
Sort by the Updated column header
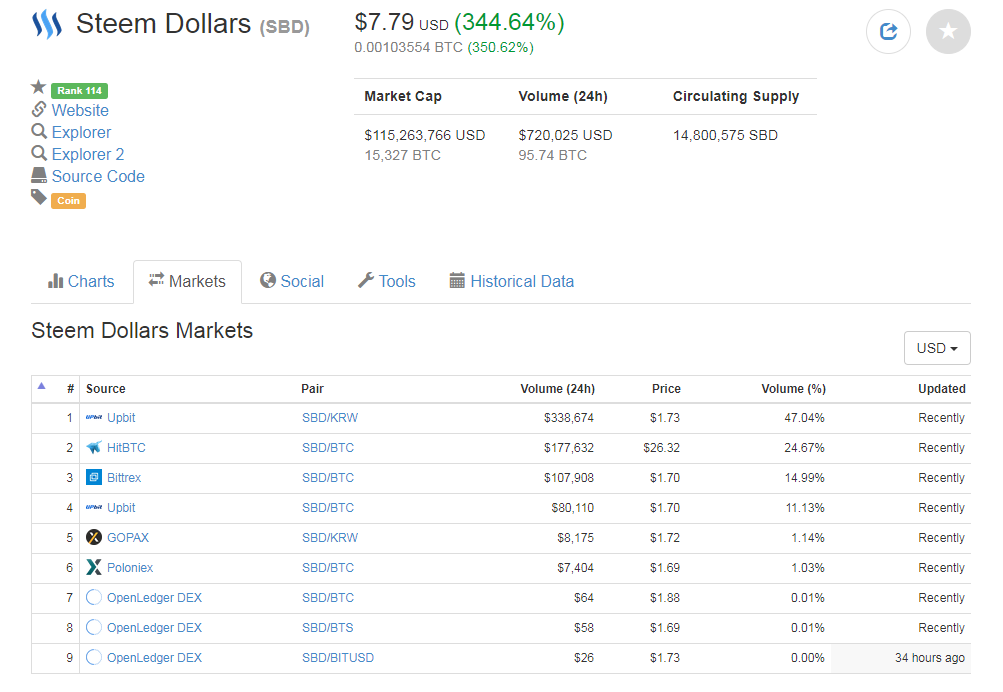click(x=942, y=389)
